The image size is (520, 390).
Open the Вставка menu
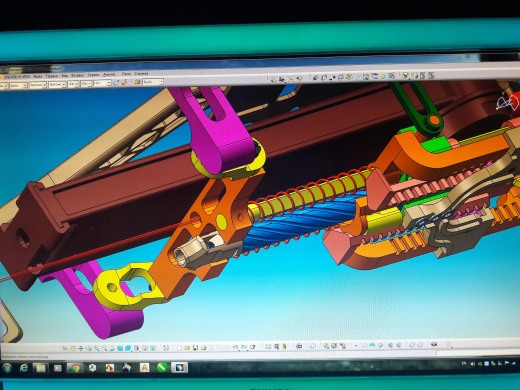pos(78,75)
